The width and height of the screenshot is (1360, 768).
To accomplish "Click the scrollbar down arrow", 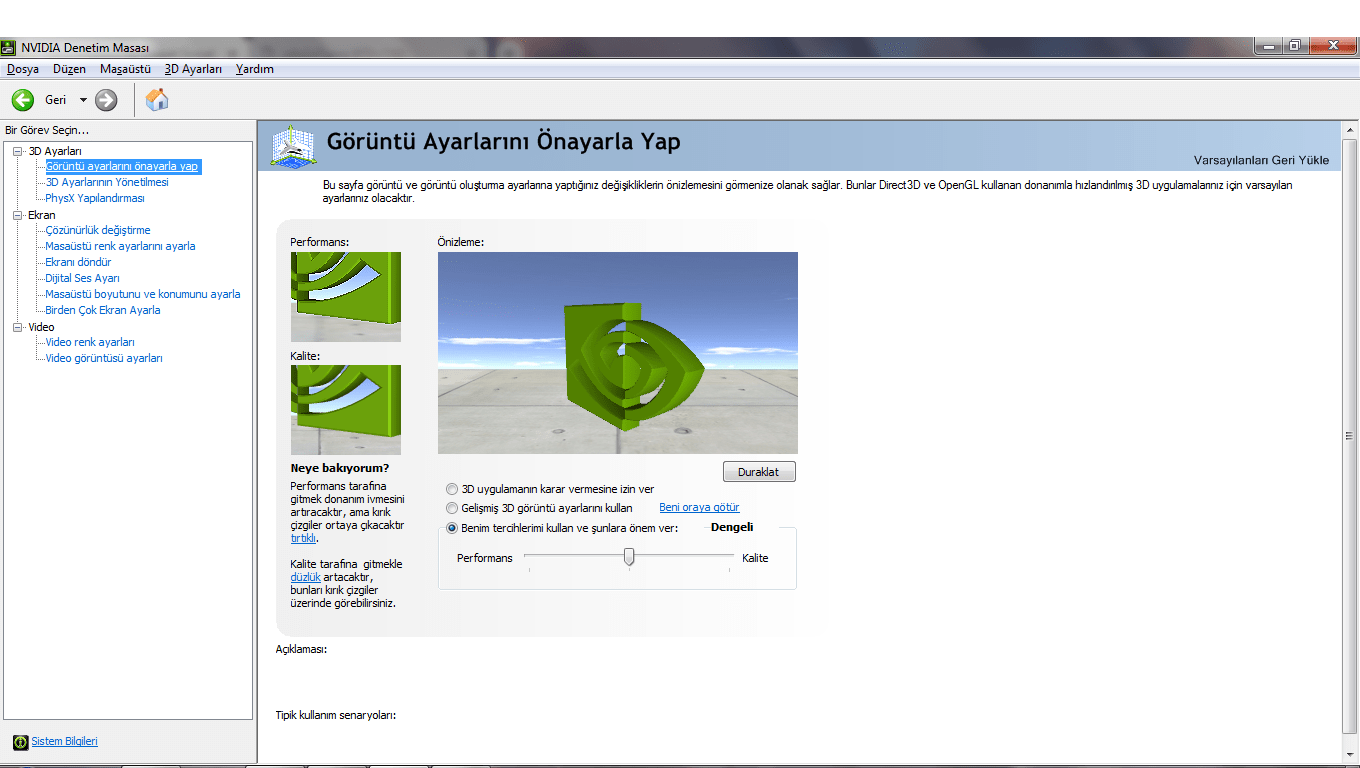I will point(1350,754).
